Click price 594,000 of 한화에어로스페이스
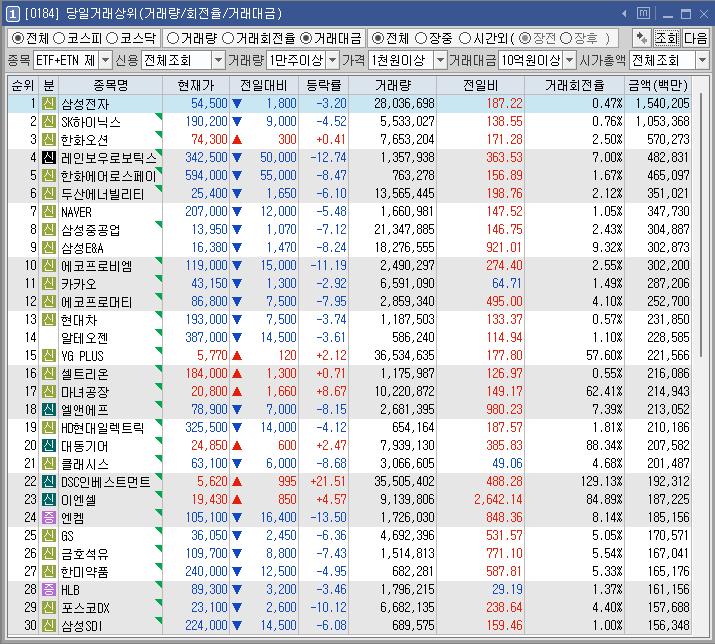 coord(206,176)
